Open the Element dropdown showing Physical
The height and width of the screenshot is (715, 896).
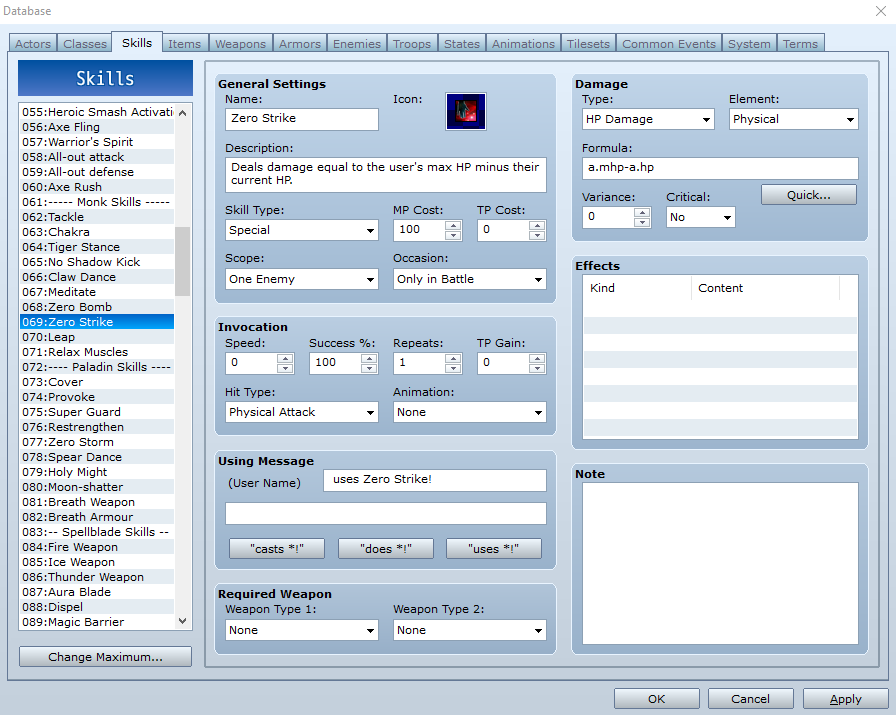[x=794, y=119]
